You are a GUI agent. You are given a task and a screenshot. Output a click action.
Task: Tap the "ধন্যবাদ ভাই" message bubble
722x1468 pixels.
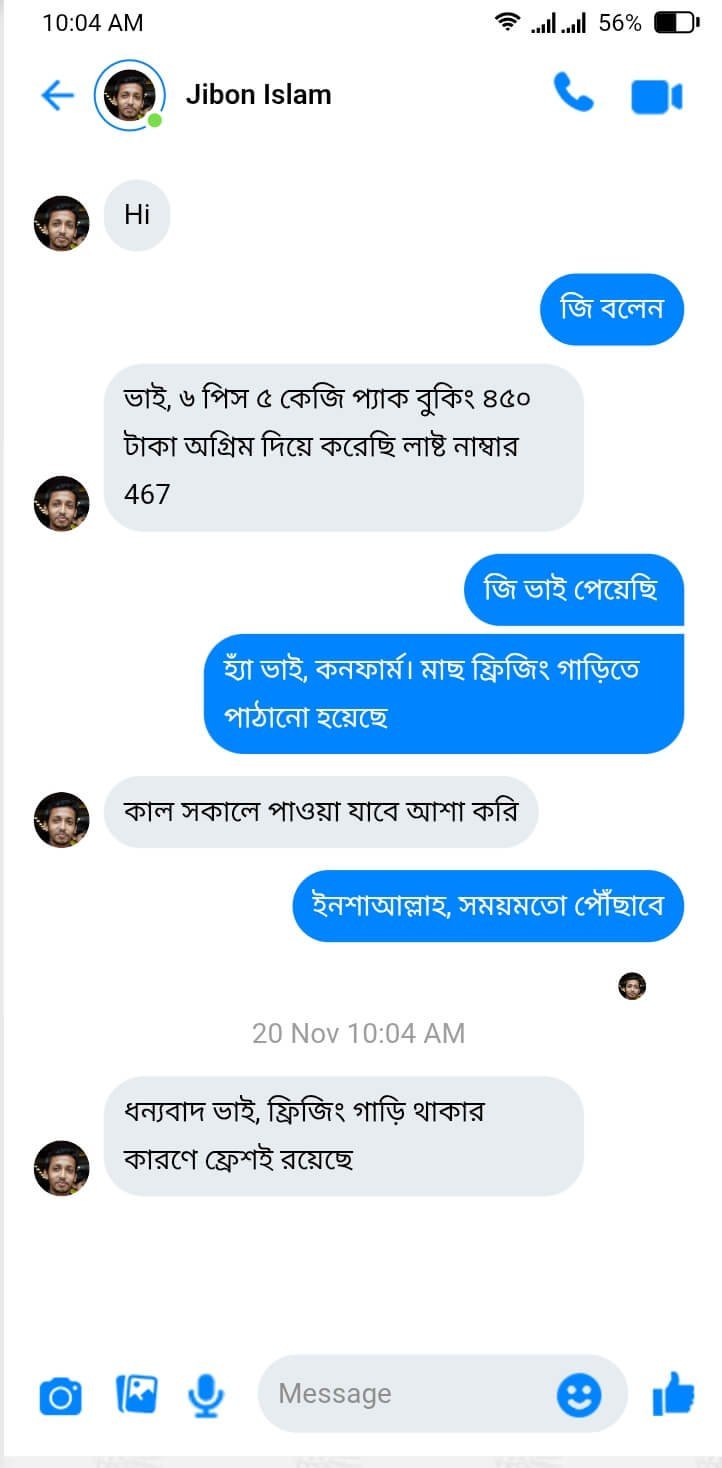click(343, 1135)
